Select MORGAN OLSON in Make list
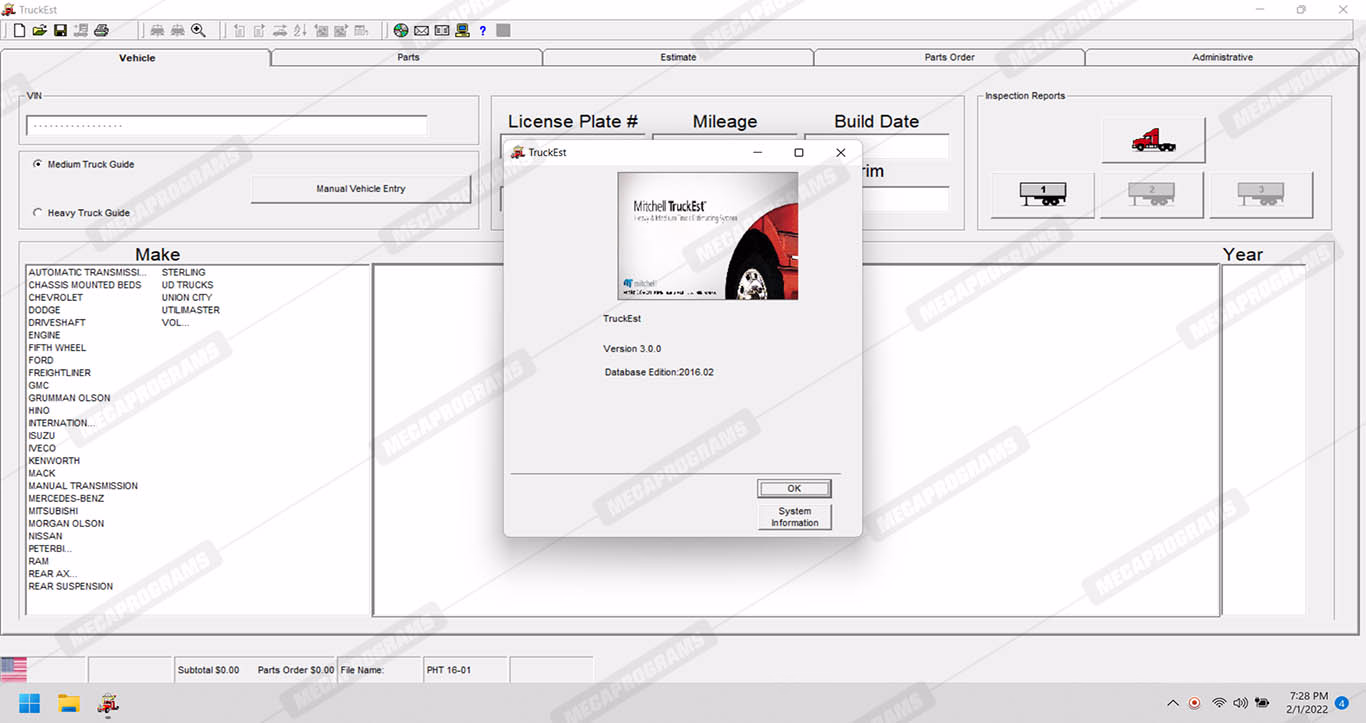 pyautogui.click(x=66, y=523)
